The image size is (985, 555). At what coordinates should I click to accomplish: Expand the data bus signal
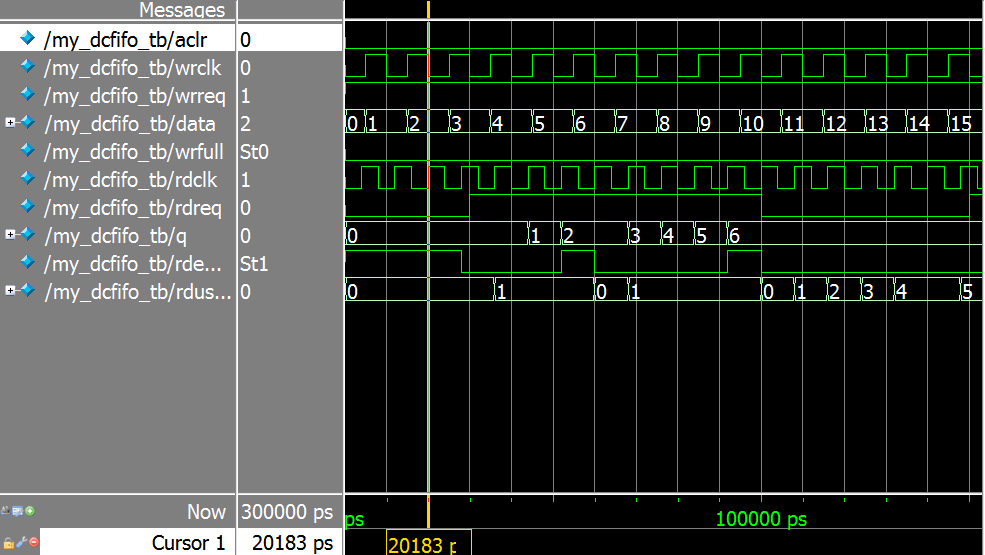(x=10, y=123)
